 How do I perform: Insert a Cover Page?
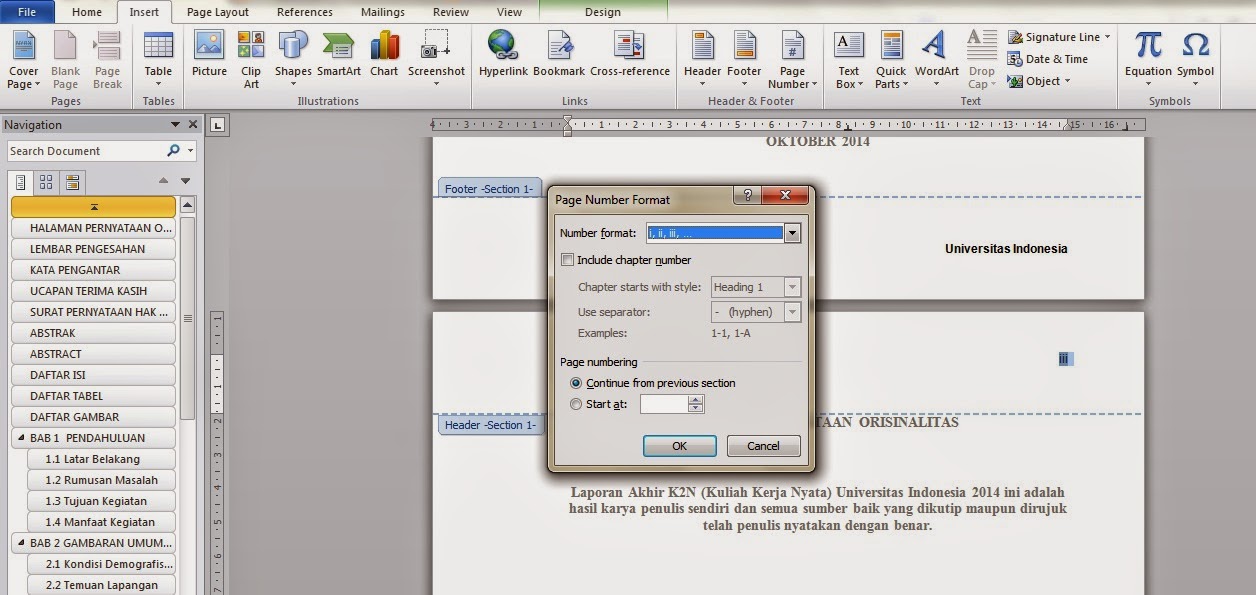tap(24, 60)
